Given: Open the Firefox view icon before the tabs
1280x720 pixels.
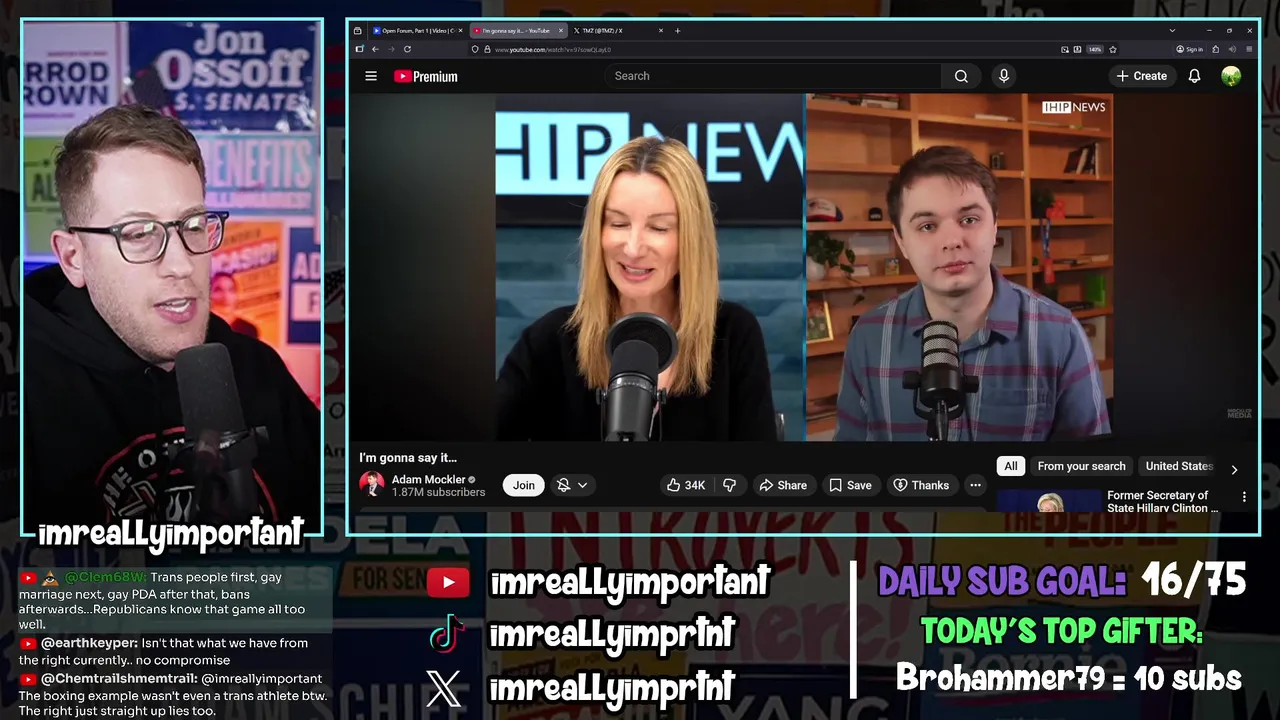Looking at the screenshot, I should point(357,31).
